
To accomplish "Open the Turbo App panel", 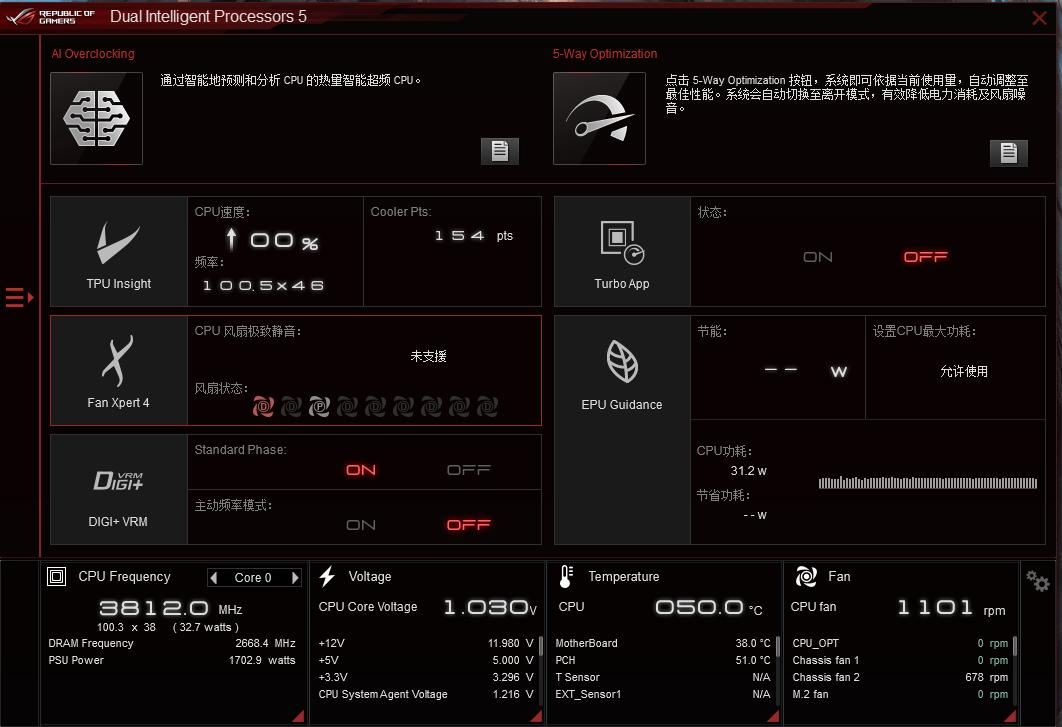I will point(622,252).
